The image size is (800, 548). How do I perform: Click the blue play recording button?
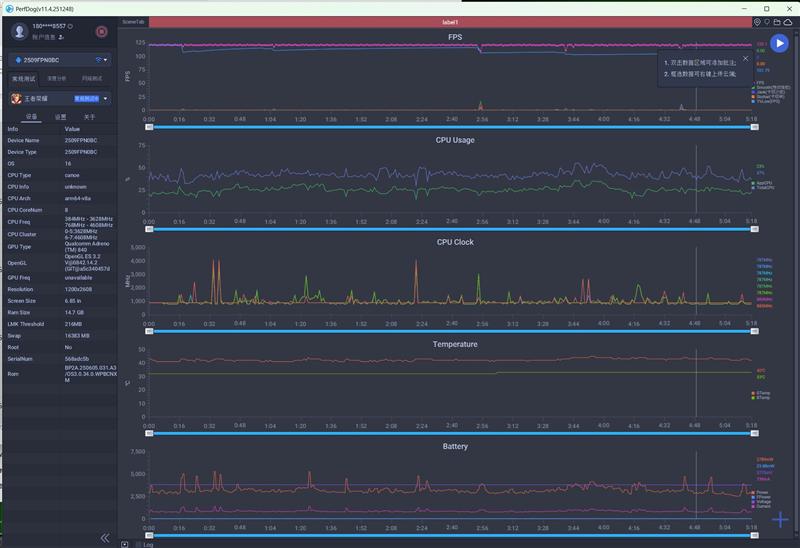coord(779,43)
